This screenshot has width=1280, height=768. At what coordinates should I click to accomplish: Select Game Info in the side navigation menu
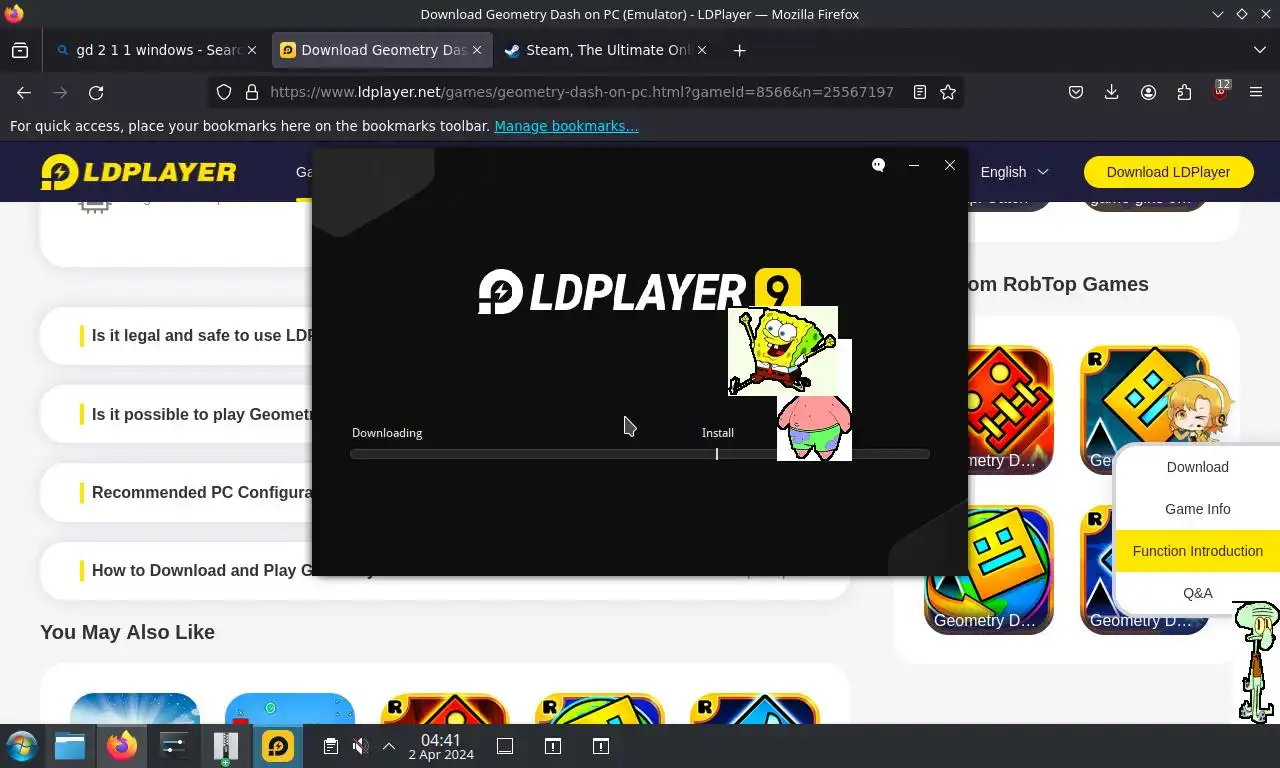1197,509
